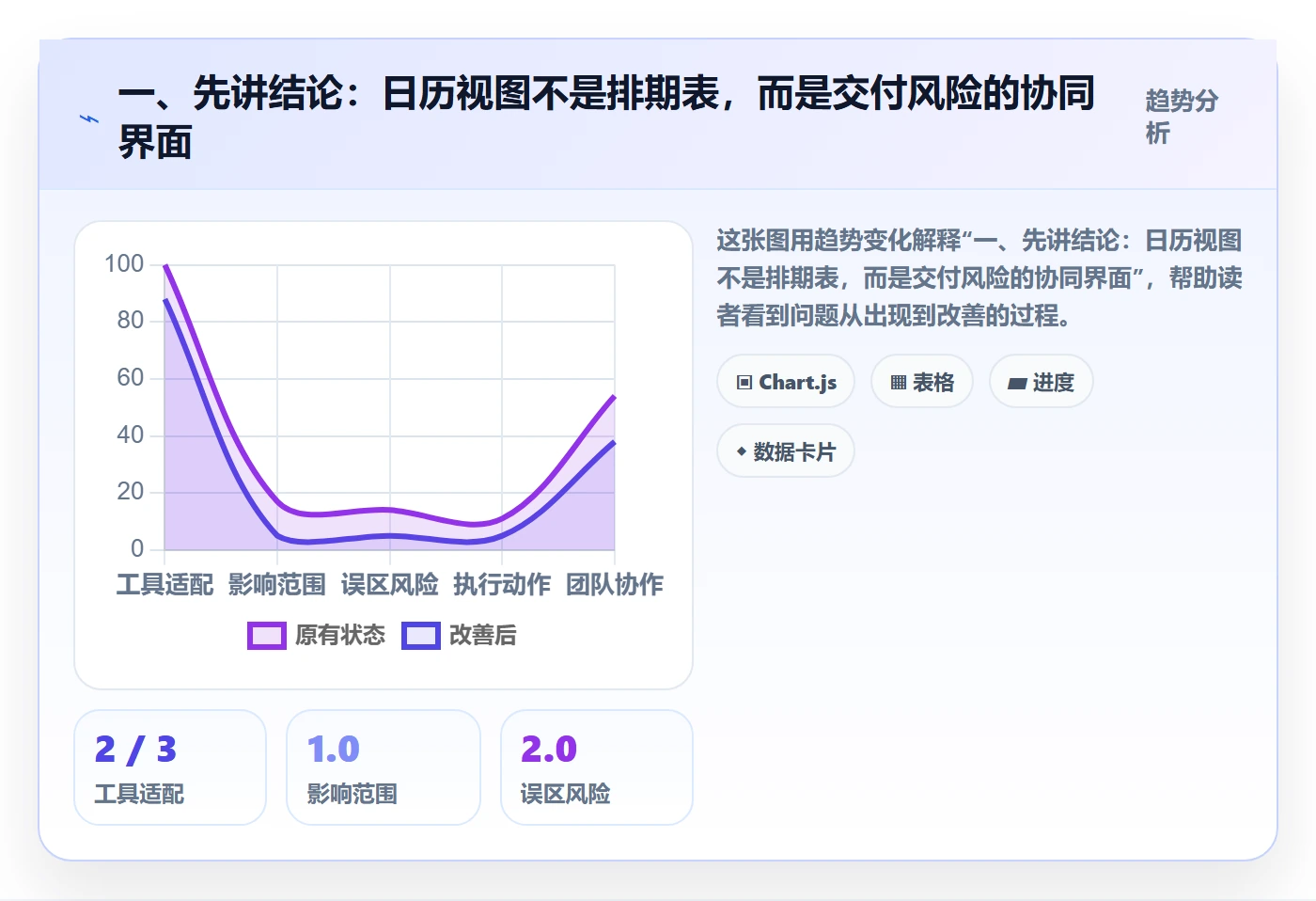The image size is (1316, 901).
Task: Click the 执行动作 x-axis label
Action: pos(502,585)
